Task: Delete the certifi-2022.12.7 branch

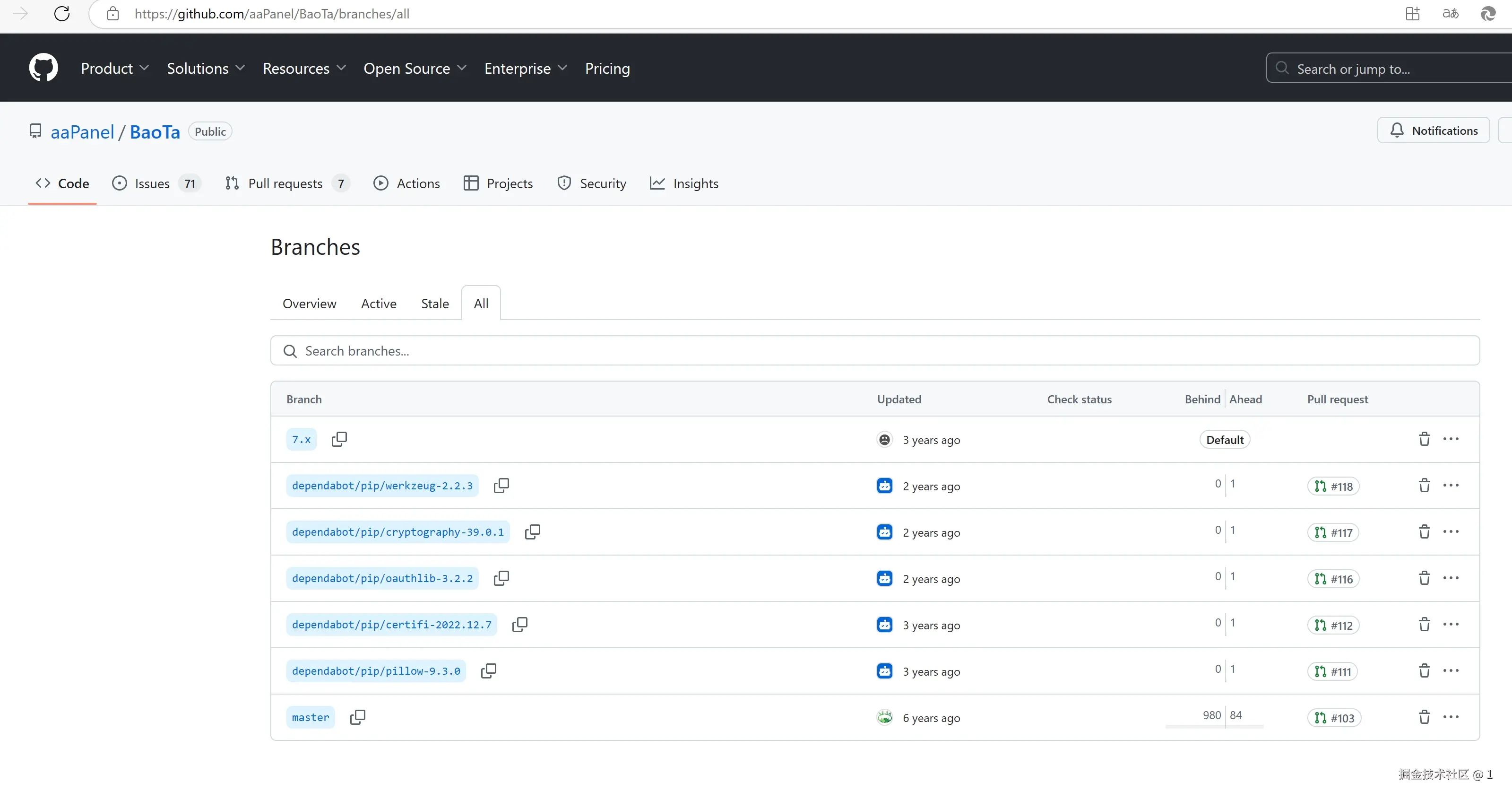Action: 1424,625
